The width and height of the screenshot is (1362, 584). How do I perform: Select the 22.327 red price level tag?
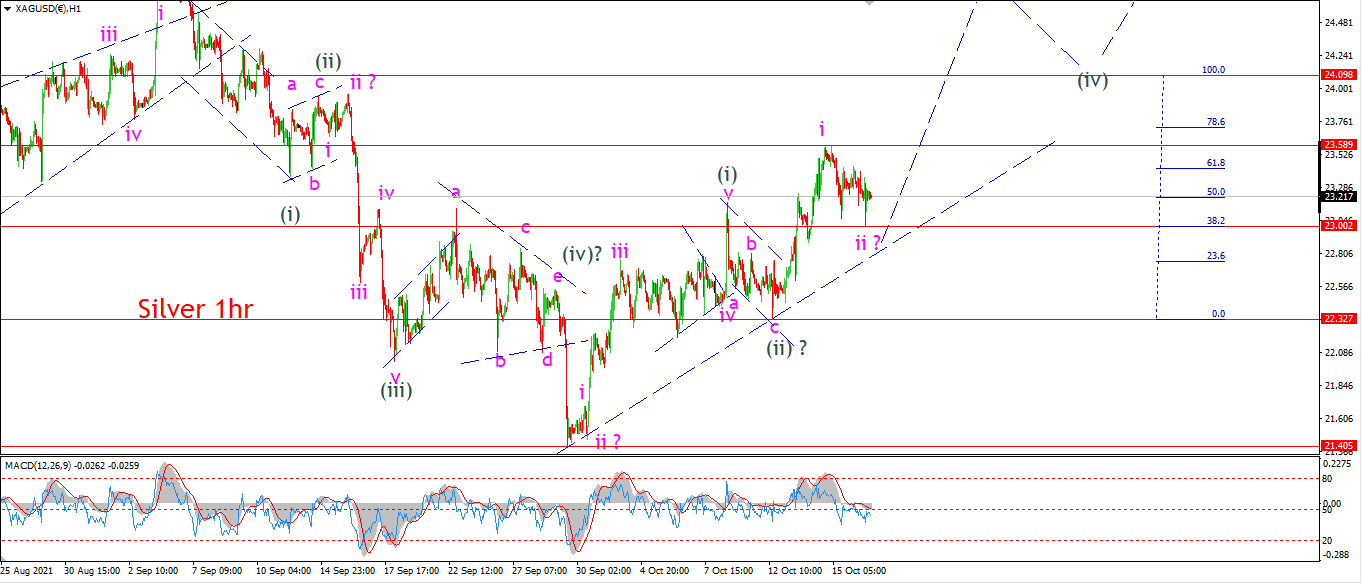coord(1339,319)
